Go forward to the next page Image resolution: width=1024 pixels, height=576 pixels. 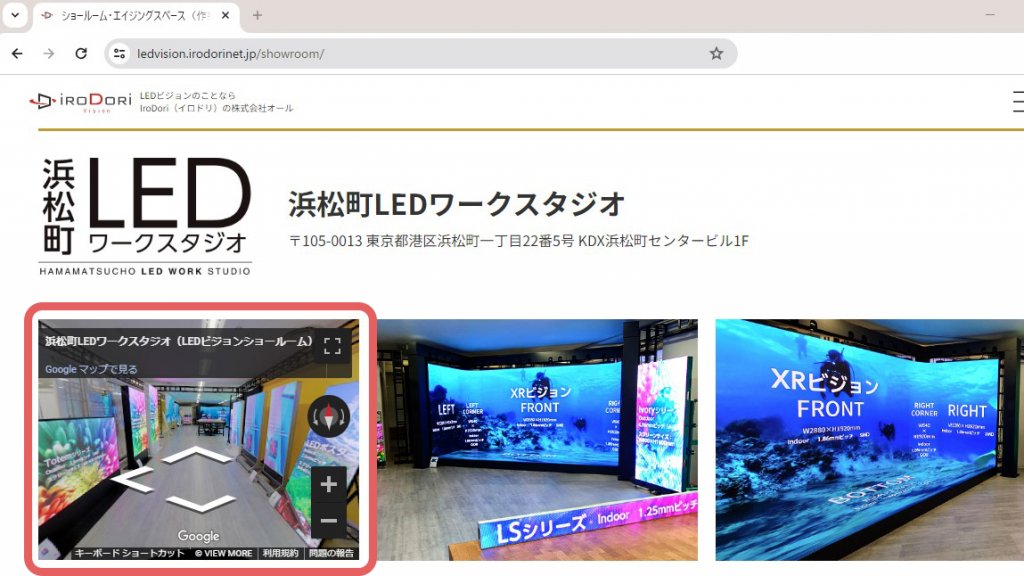pyautogui.click(x=49, y=54)
